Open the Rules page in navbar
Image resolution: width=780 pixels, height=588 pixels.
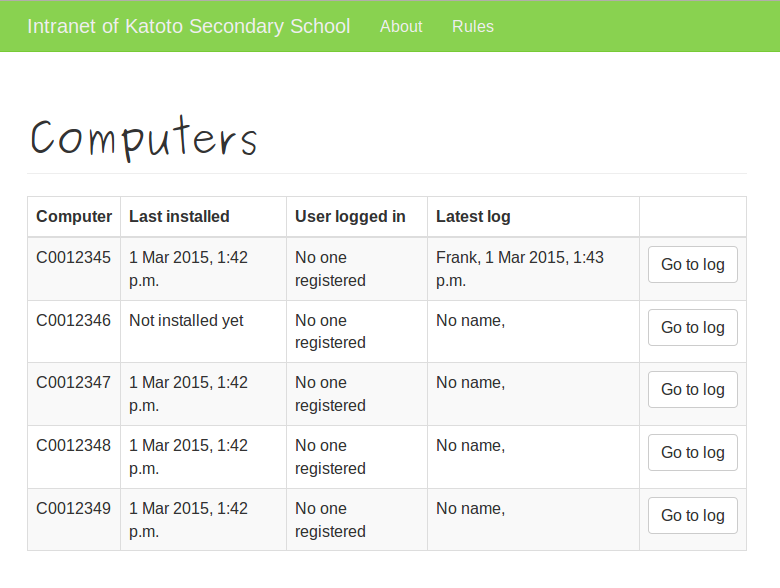point(472,26)
